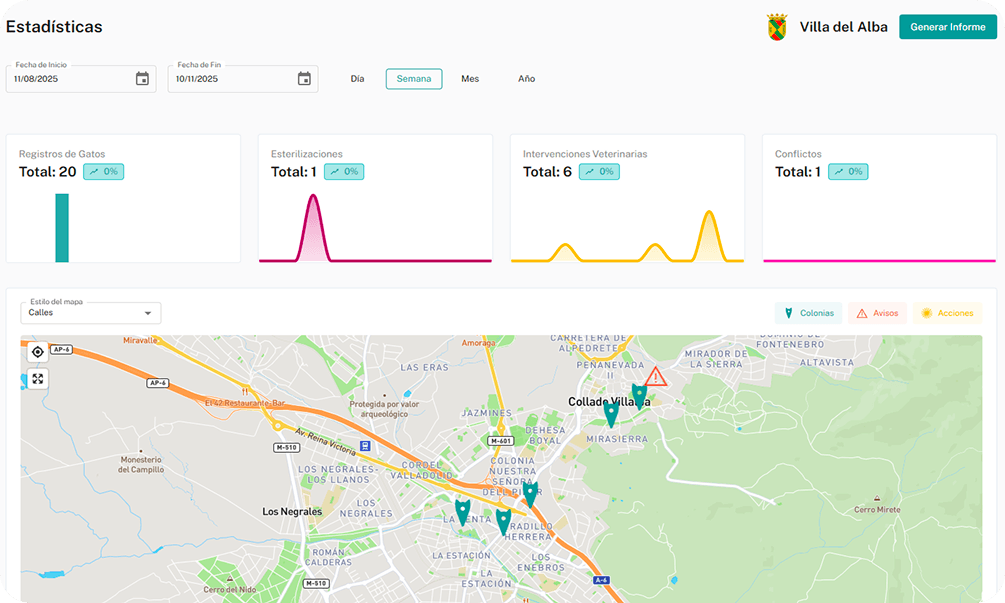Toggle the Colonias map layer

point(808,313)
